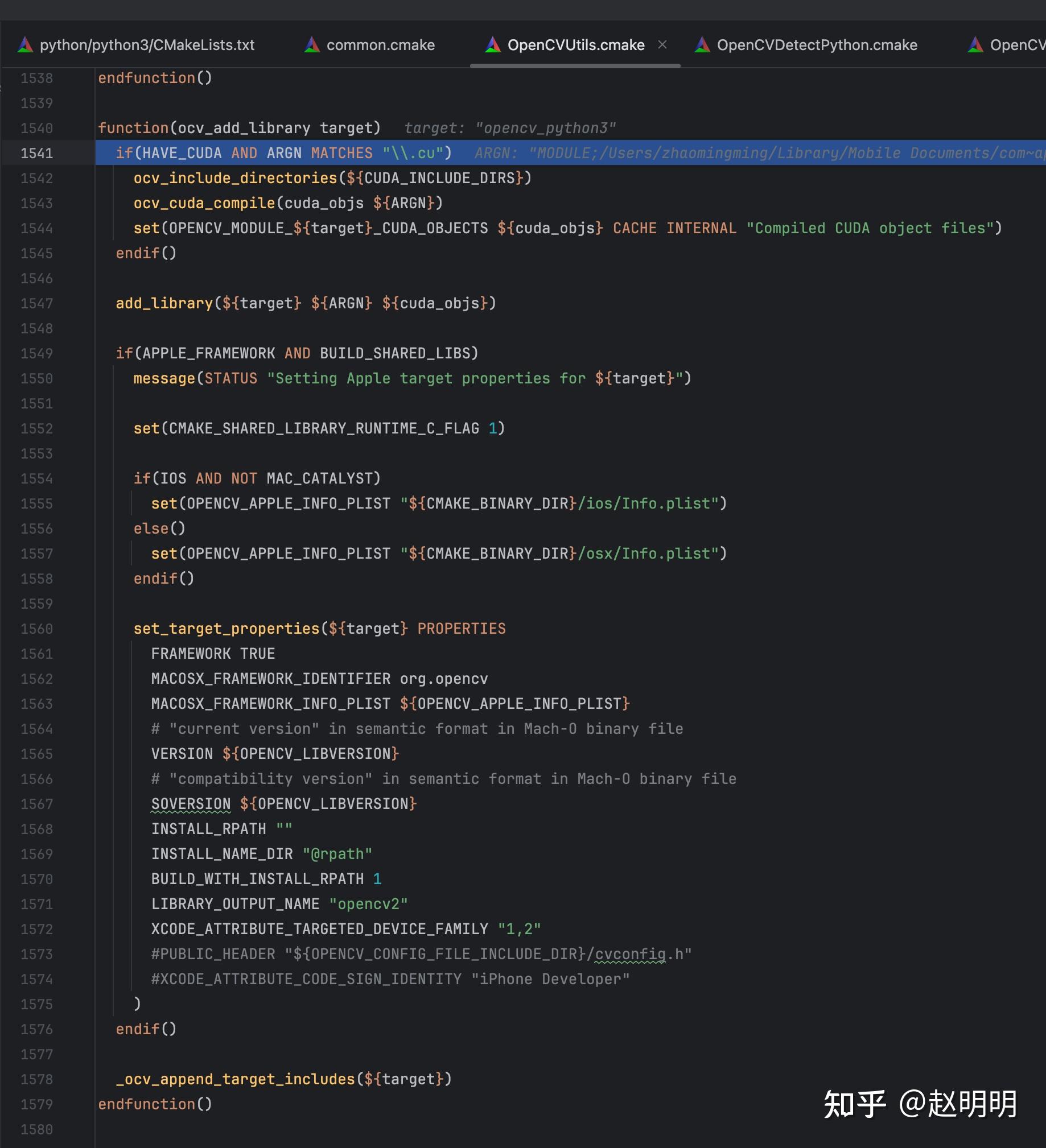This screenshot has height=1148, width=1046.
Task: Click the CMake icon on CMakeLists.txt tab
Action: click(26, 45)
